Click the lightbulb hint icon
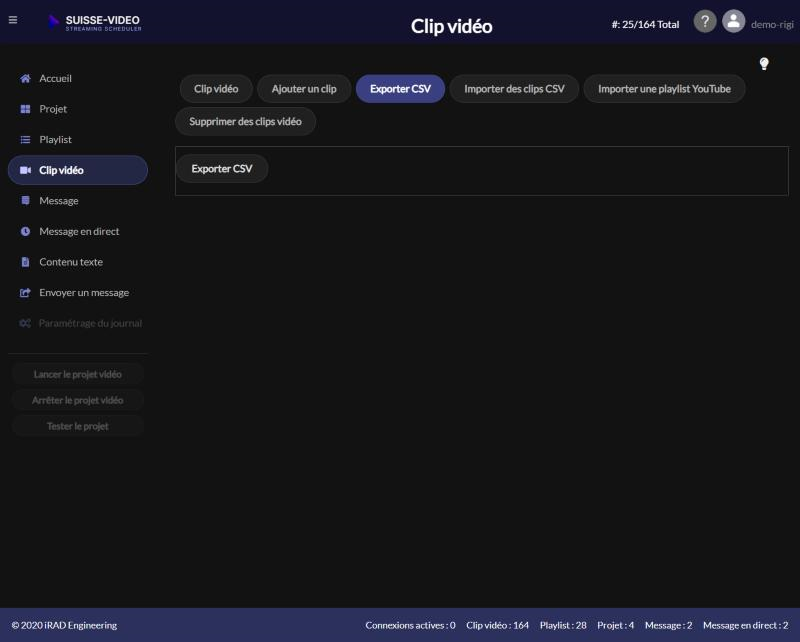Viewport: 800px width, 642px height. point(763,64)
